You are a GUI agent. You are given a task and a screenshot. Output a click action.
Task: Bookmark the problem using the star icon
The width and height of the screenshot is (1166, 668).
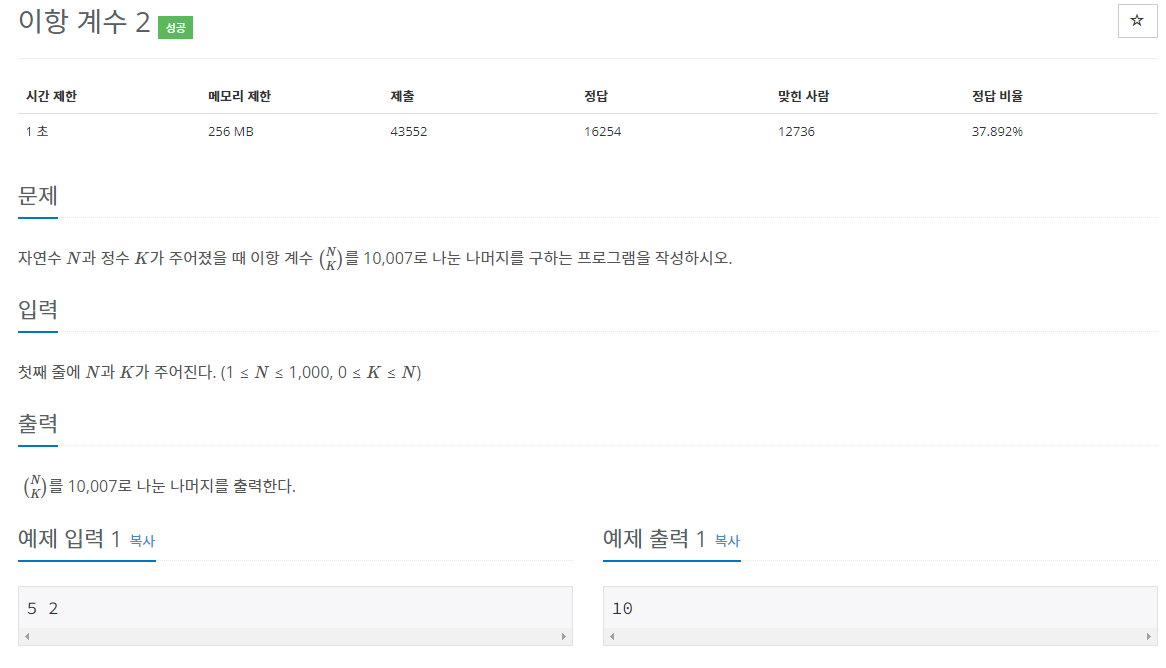[x=1137, y=21]
